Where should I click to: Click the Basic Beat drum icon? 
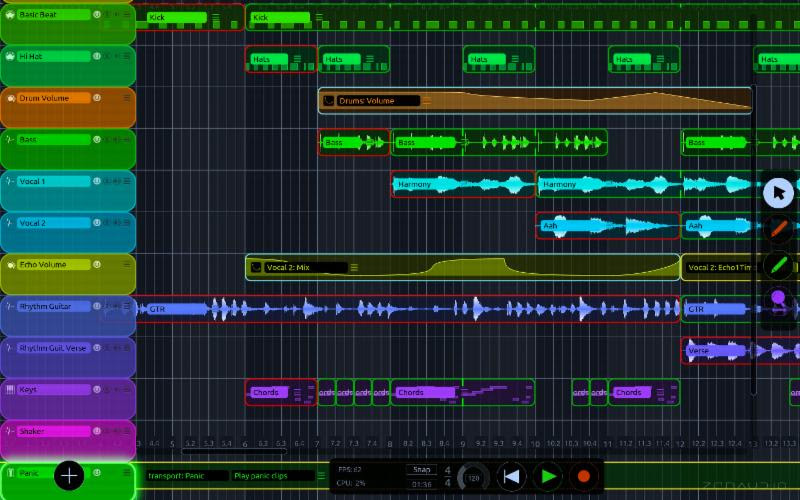10,14
